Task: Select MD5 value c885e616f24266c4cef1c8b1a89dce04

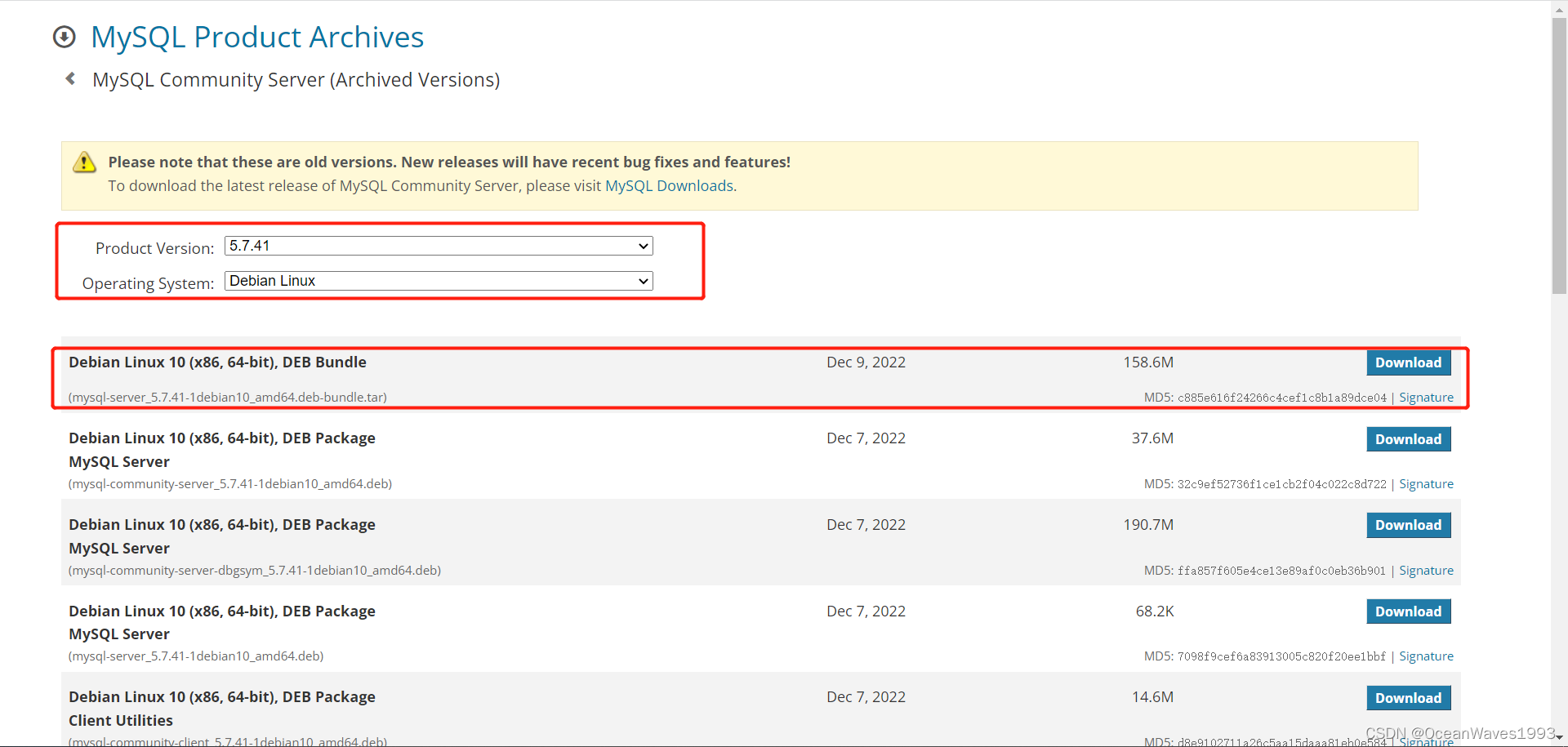Action: (1282, 398)
